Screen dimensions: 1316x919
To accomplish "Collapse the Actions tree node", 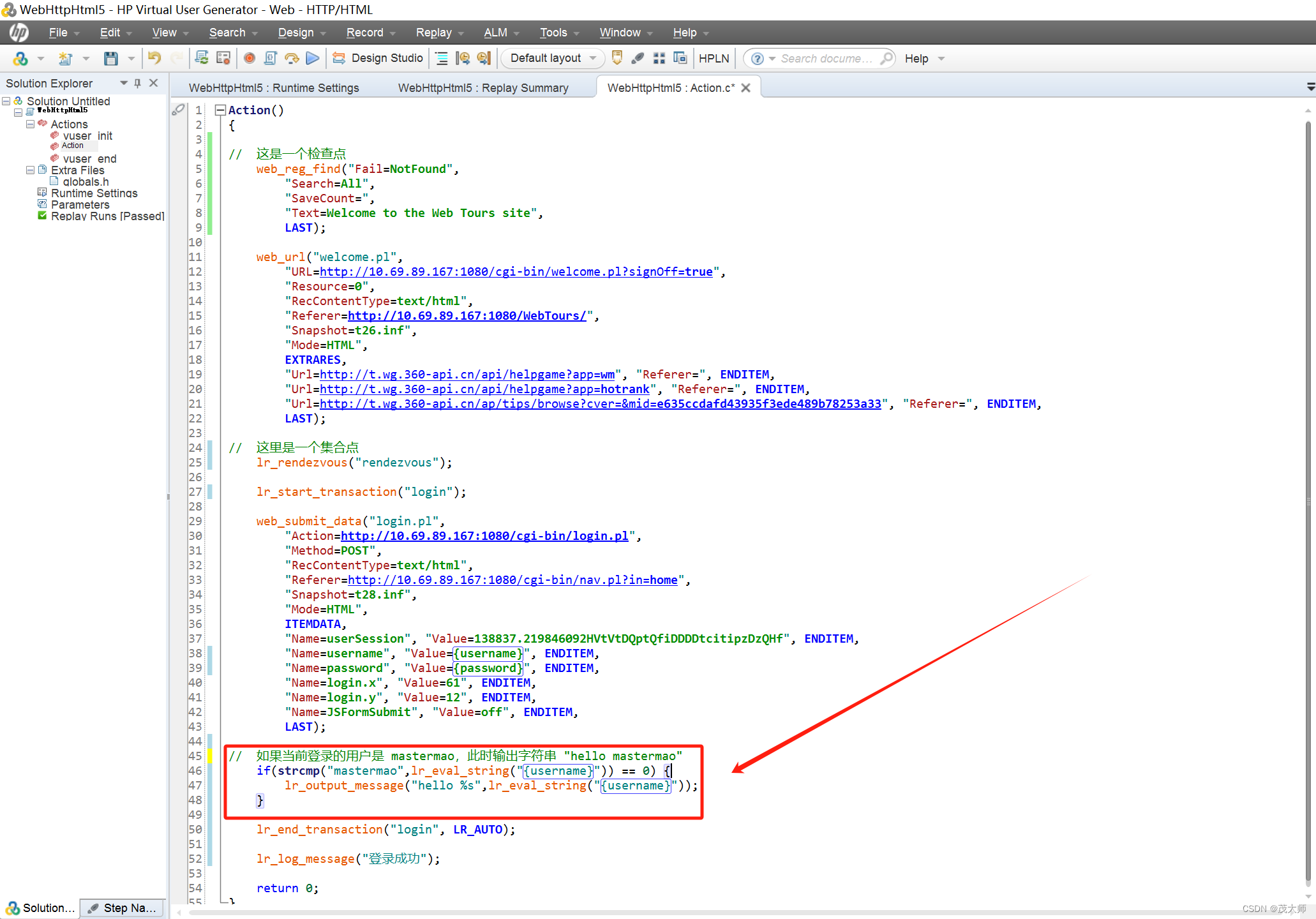I will tap(30, 124).
